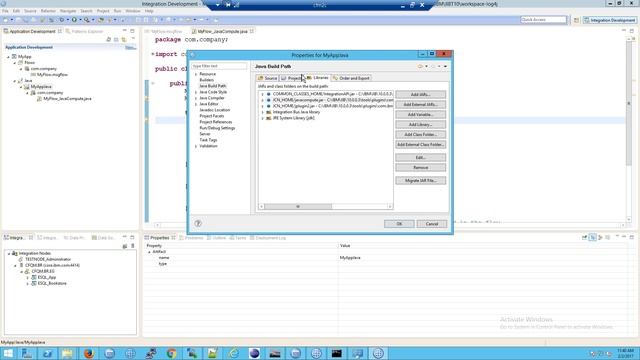Expand the Java Compiler category
Image resolution: width=640 pixels, height=360 pixels.
click(196, 98)
